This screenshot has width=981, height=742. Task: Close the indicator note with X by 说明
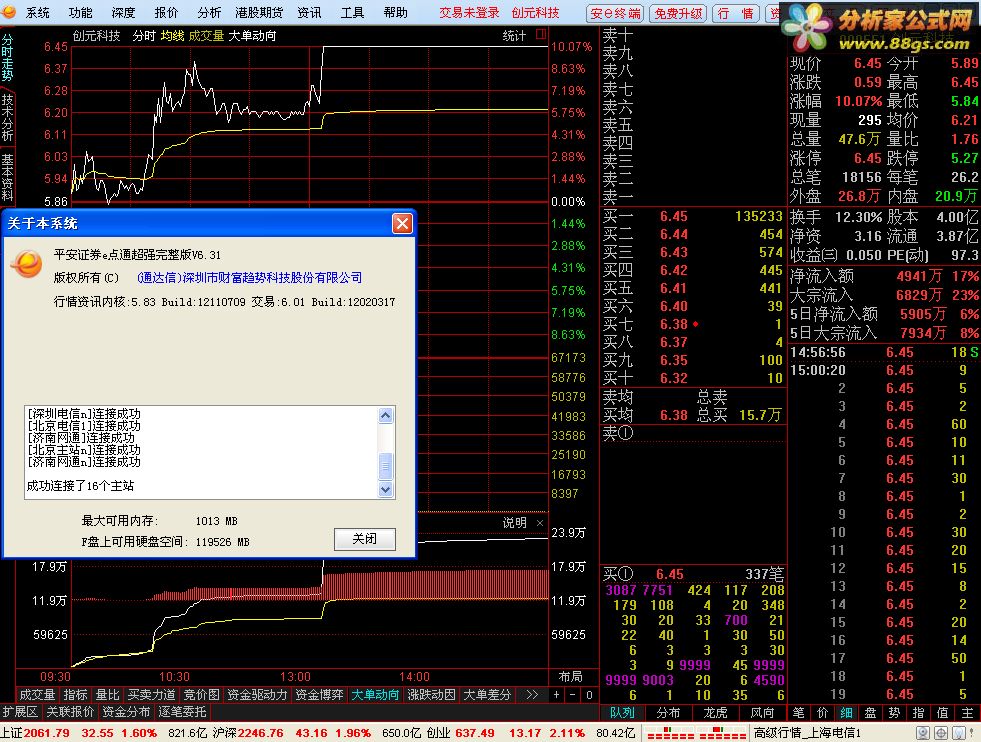point(540,522)
